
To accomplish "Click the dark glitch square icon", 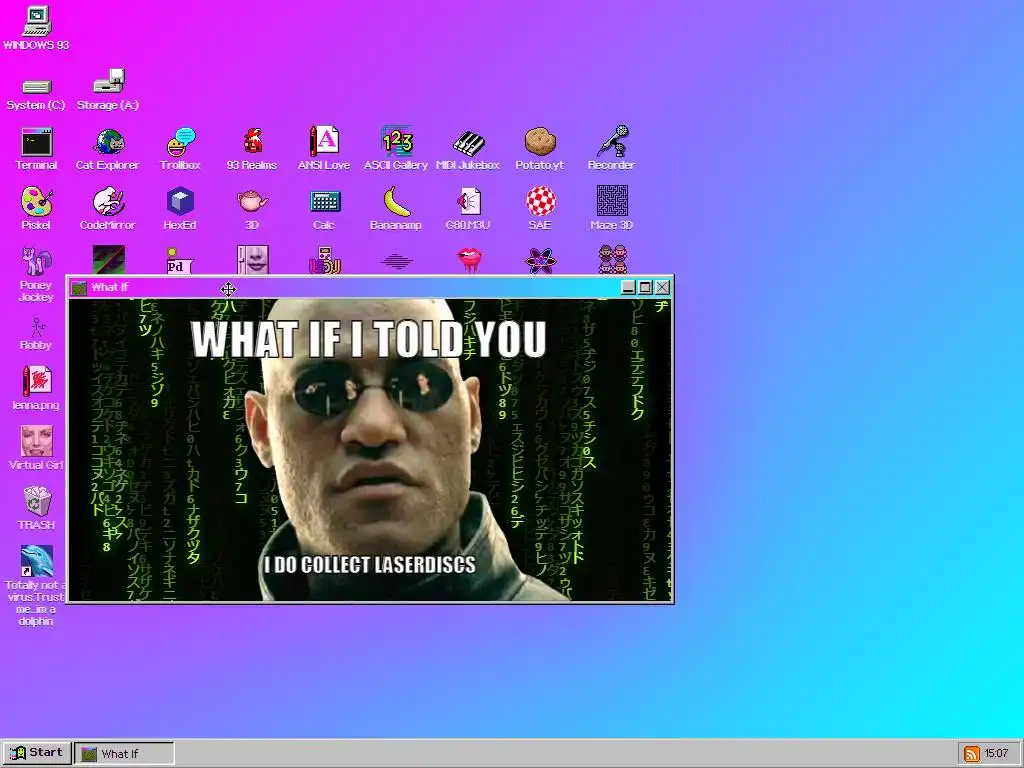I will pos(108,259).
